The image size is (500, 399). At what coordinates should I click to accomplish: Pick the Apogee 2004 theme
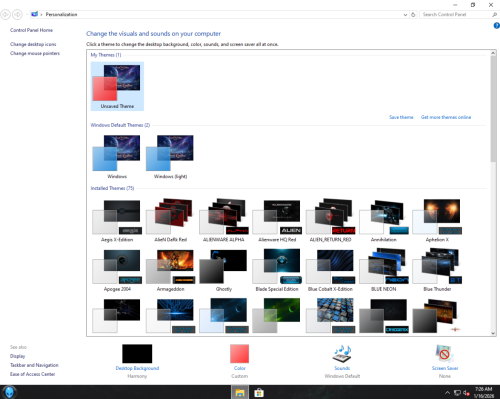coord(117,270)
